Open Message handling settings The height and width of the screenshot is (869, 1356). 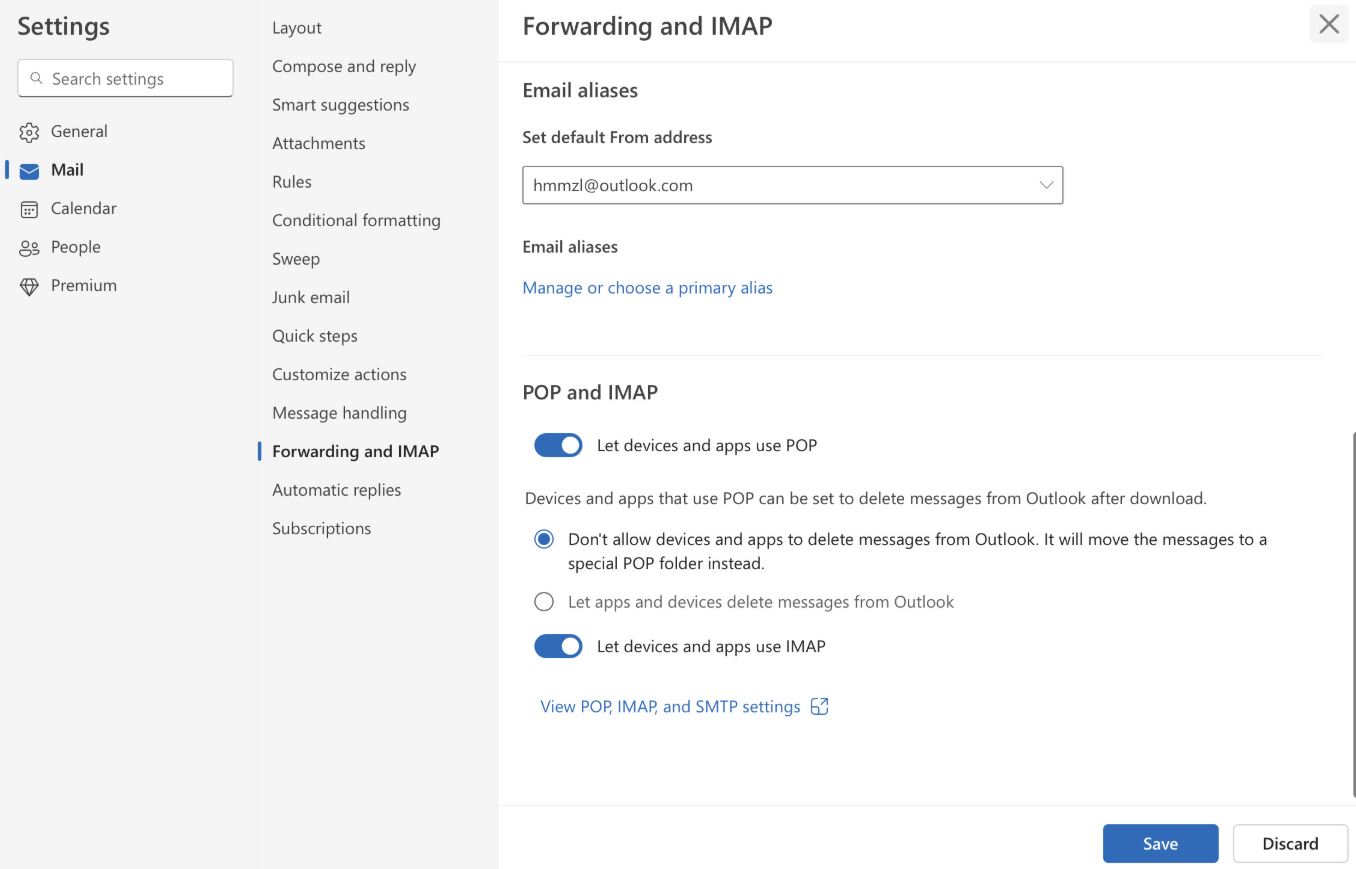pos(339,413)
